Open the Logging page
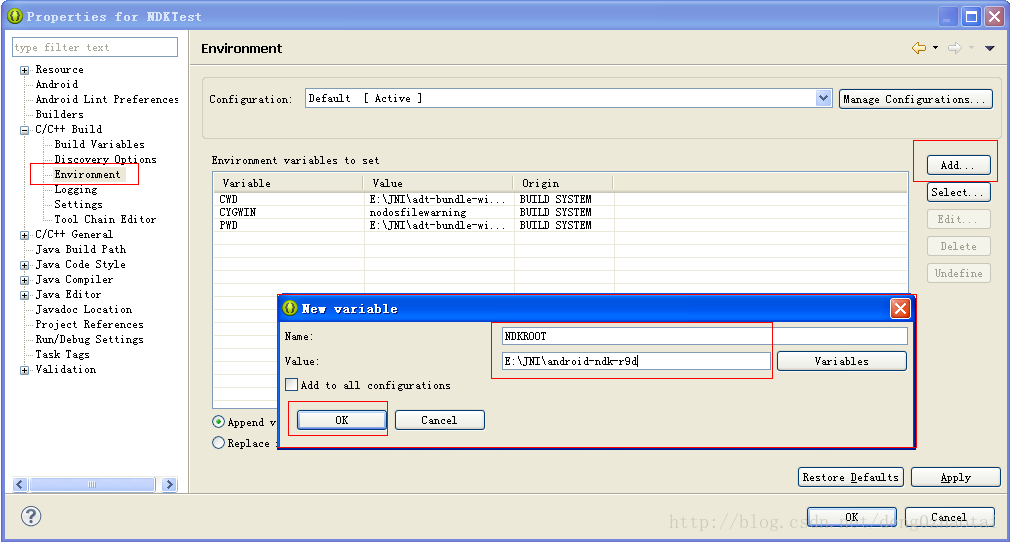The width and height of the screenshot is (1010, 542). [75, 189]
